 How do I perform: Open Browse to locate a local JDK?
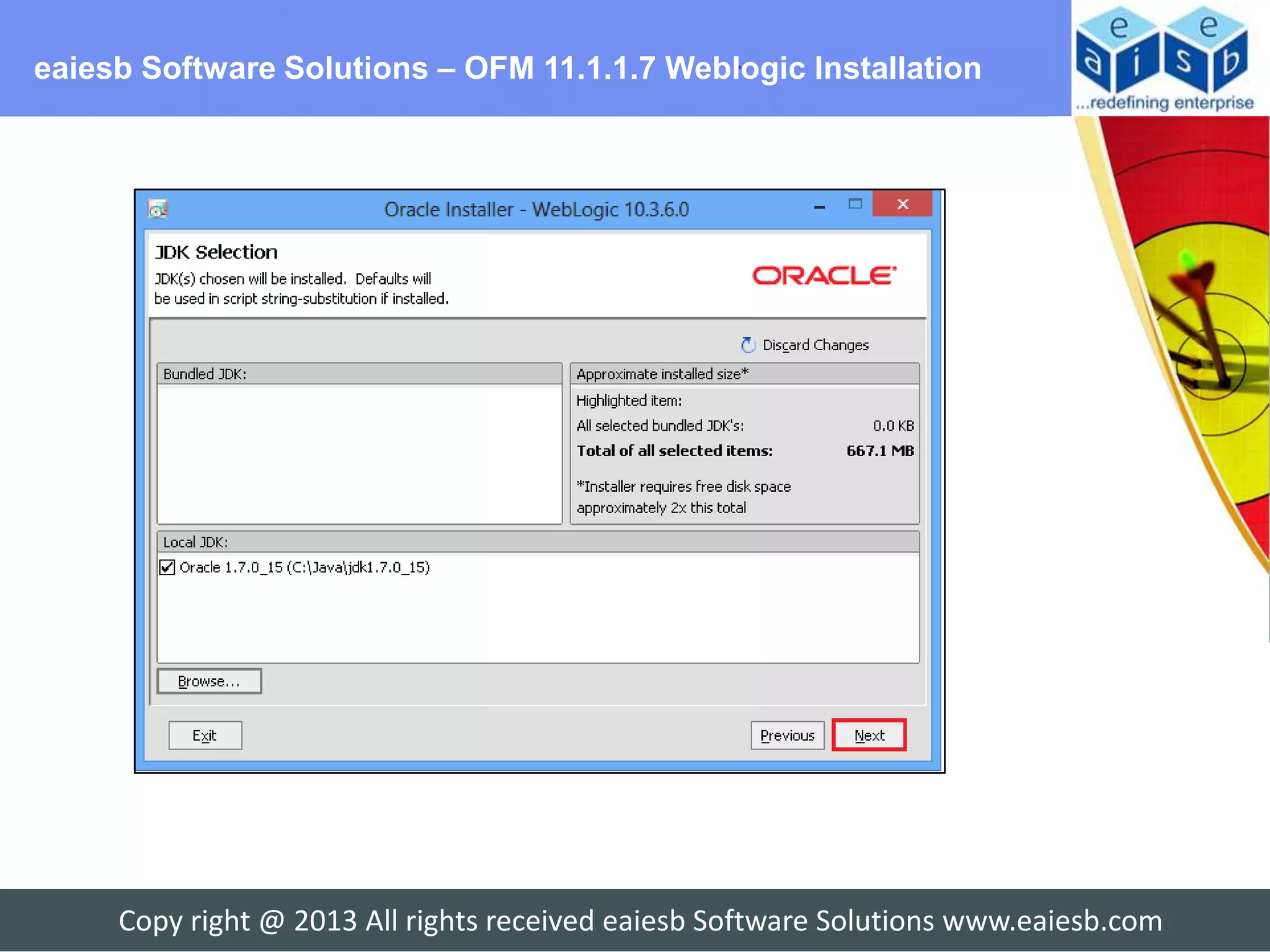point(209,681)
